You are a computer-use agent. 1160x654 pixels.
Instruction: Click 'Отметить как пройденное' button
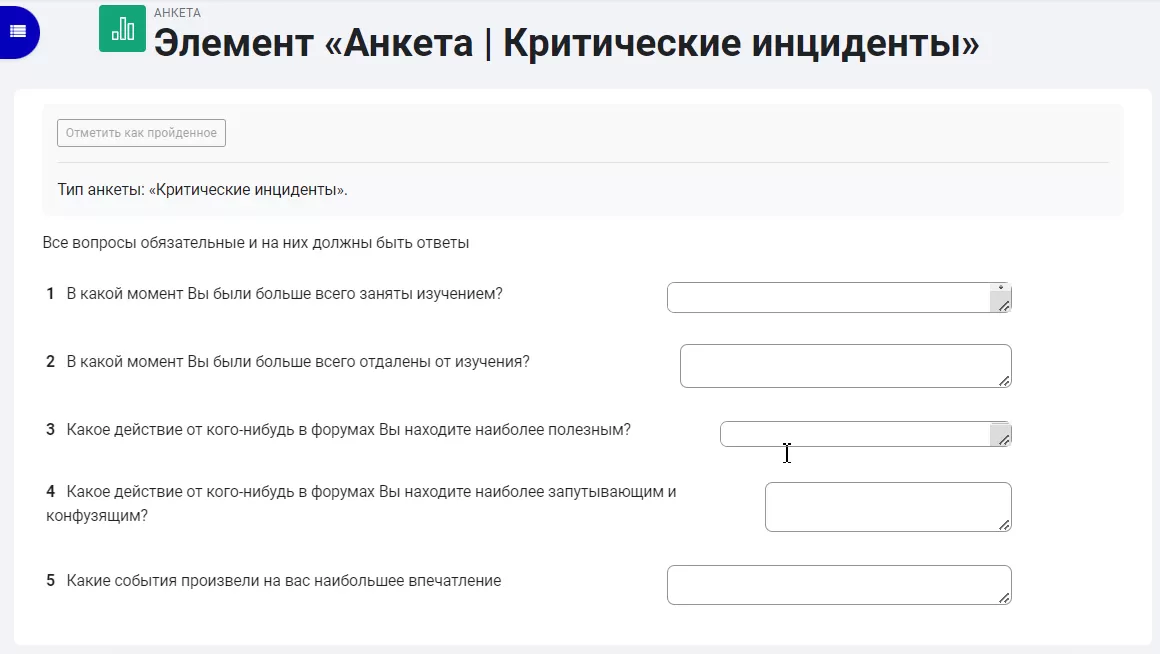click(x=141, y=133)
